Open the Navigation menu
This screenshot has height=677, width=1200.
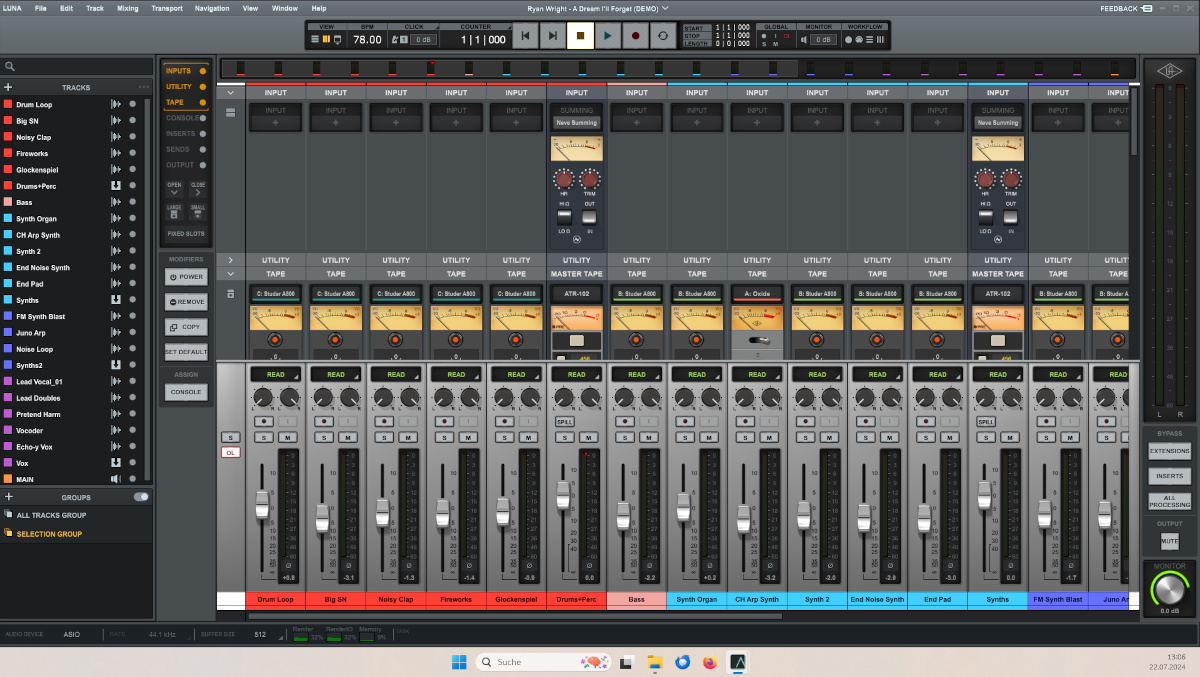click(x=212, y=8)
